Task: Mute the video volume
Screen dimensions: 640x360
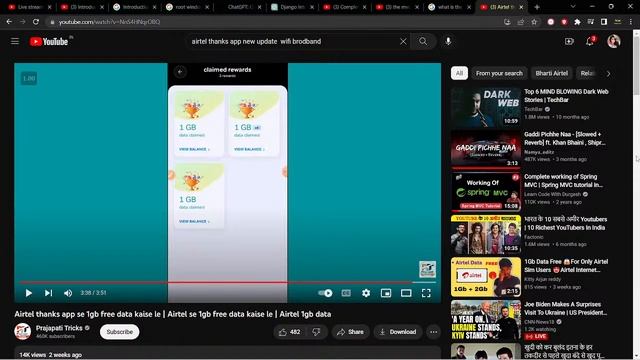Action: [x=68, y=293]
